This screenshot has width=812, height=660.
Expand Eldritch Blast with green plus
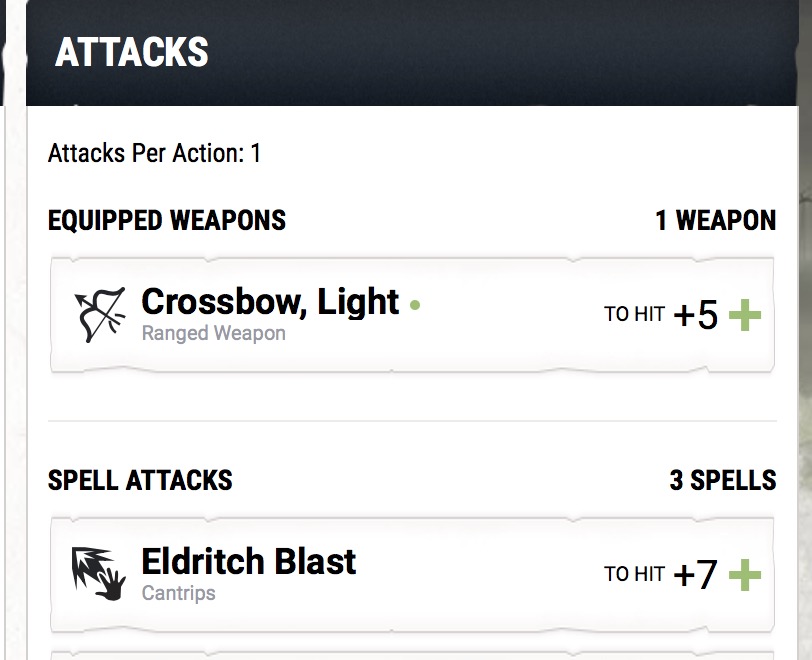click(x=745, y=575)
